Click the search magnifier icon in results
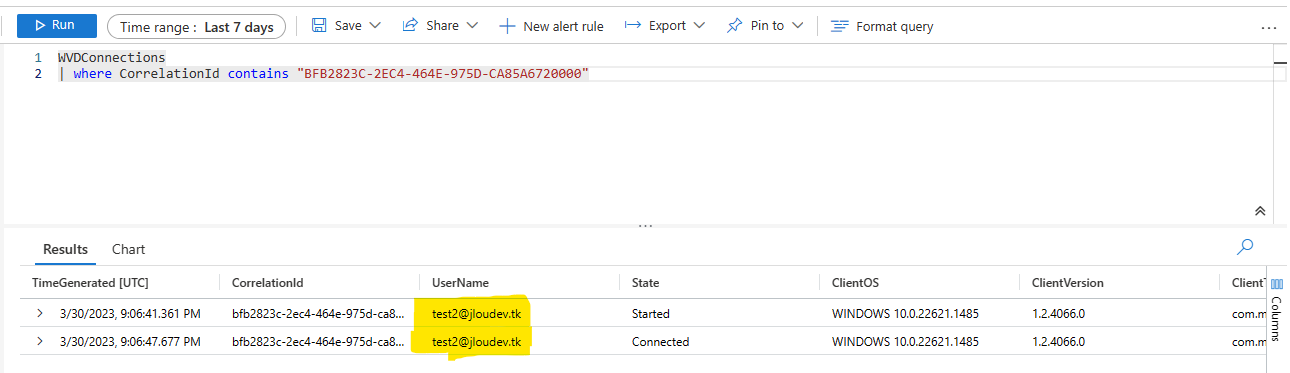Viewport: 1290px width, 373px height. click(1246, 246)
